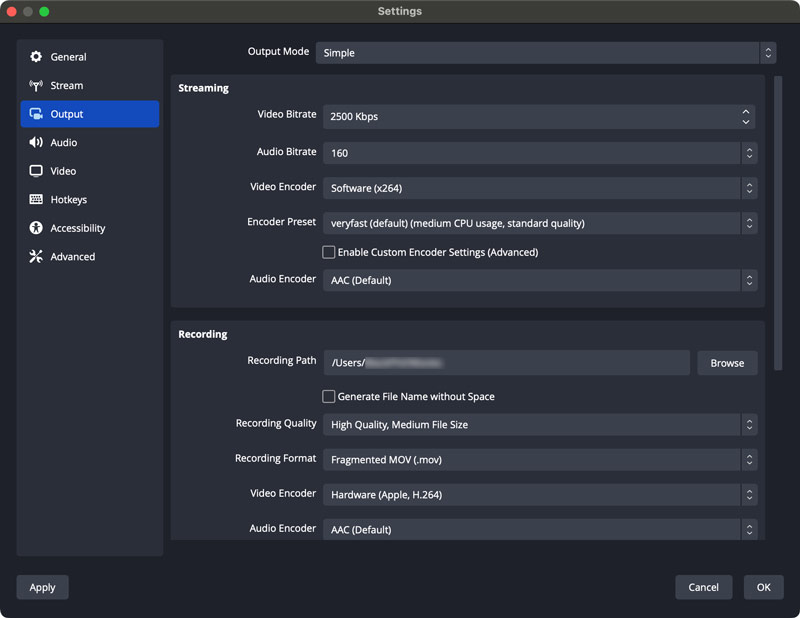800x618 pixels.
Task: Open Advanced settings page
Action: coord(90,256)
